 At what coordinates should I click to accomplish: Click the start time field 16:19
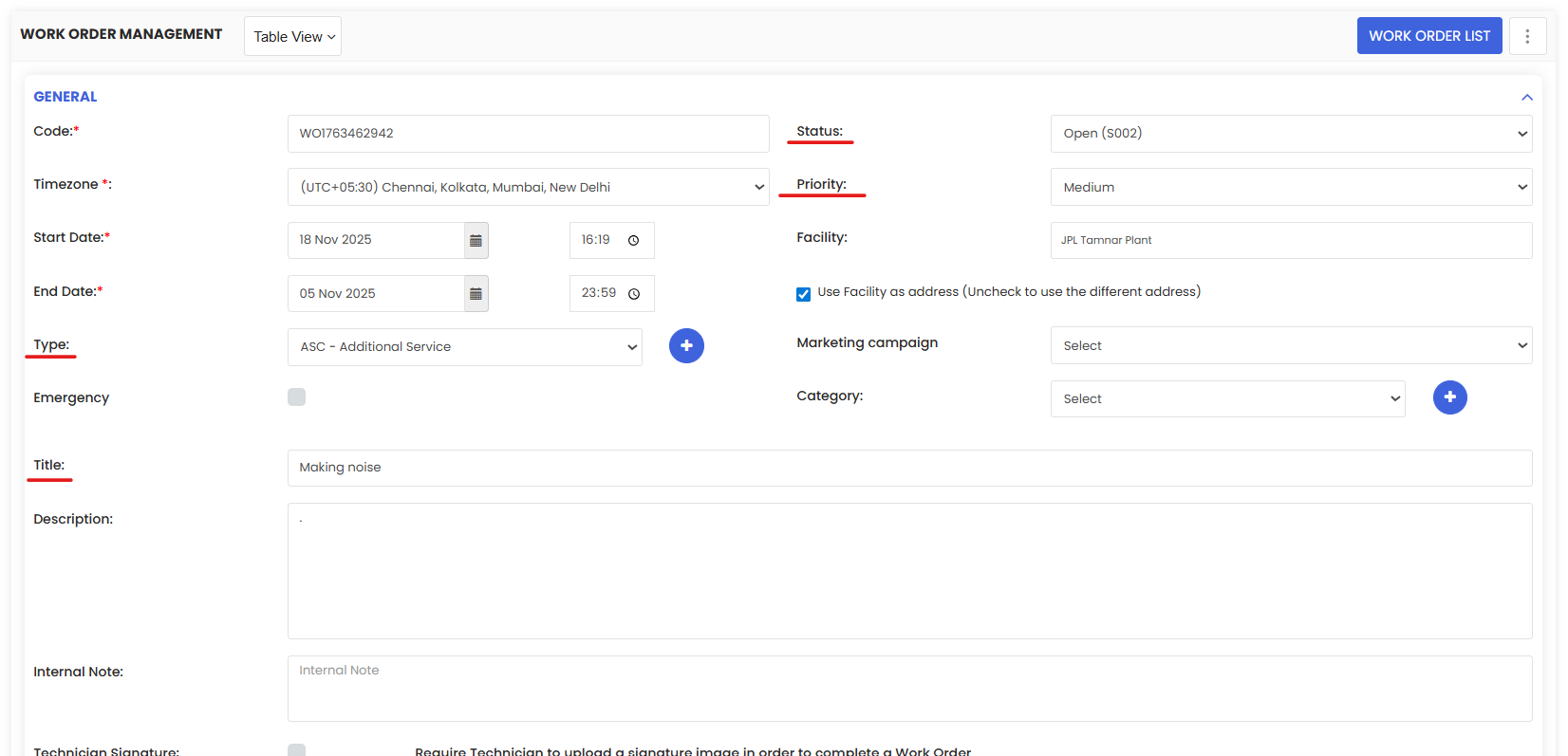click(x=612, y=241)
